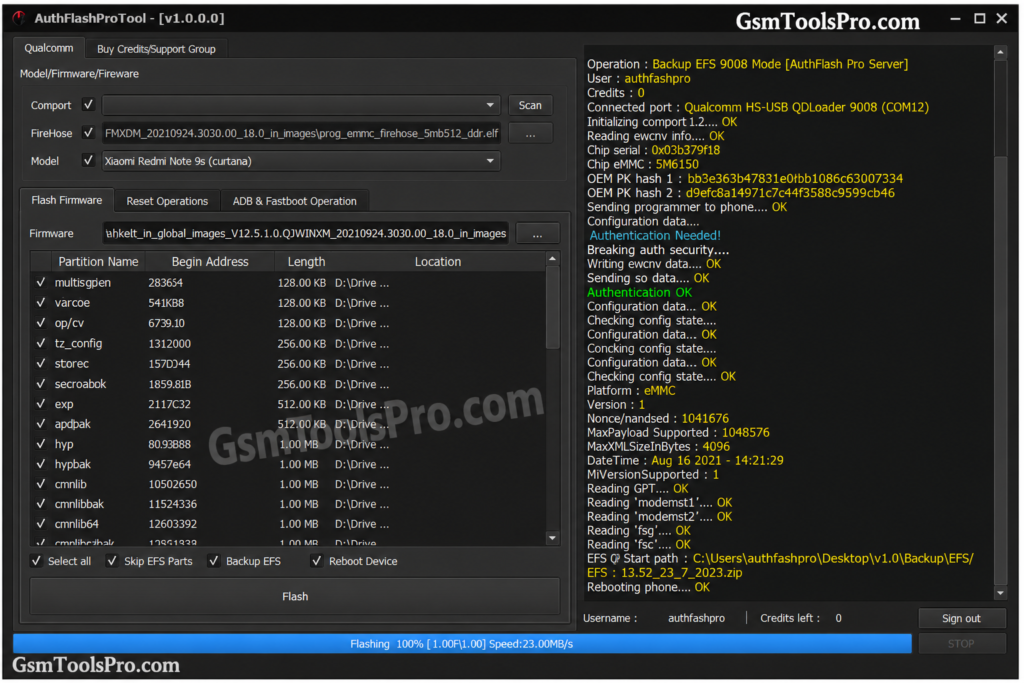Click the log panel scroll up arrow
This screenshot has width=1024, height=683.
coord(1000,52)
